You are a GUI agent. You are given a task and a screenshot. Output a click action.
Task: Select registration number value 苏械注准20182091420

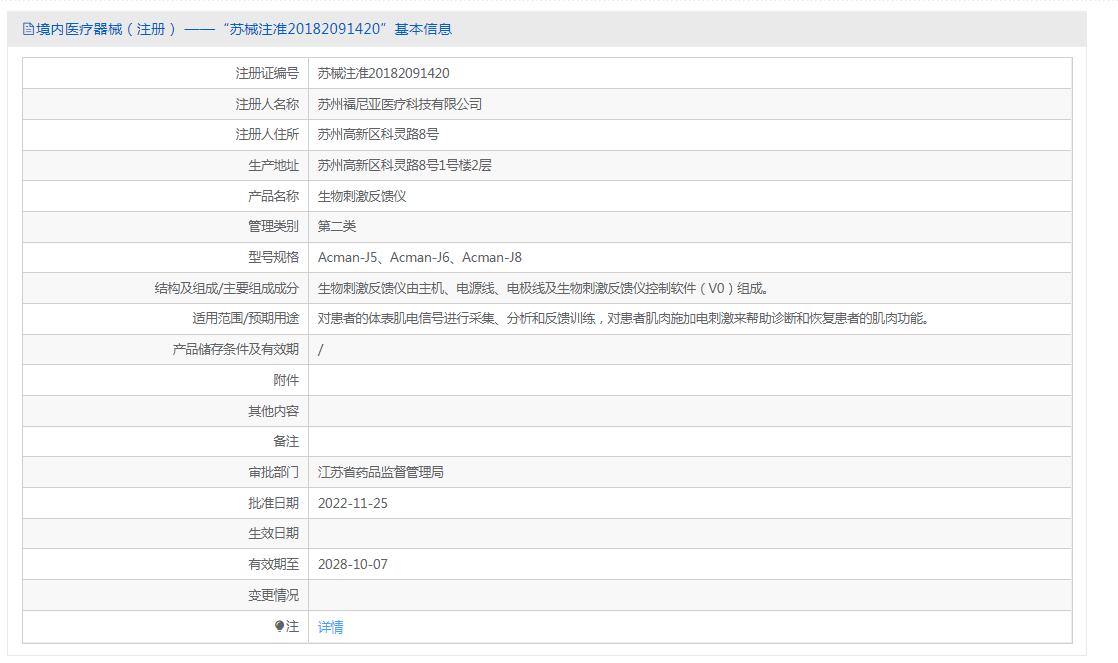pos(384,73)
